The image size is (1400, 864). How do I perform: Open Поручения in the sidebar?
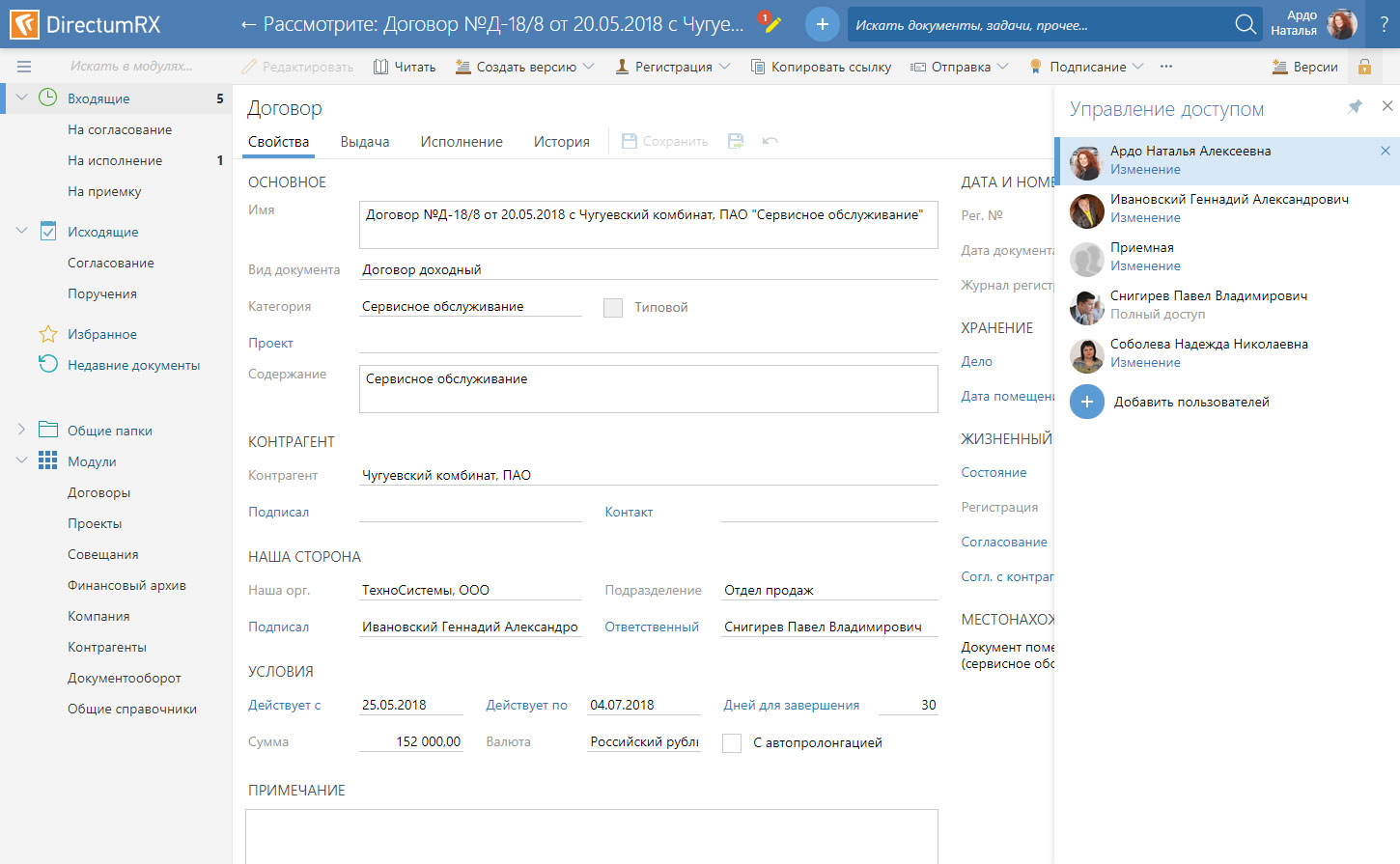(102, 293)
